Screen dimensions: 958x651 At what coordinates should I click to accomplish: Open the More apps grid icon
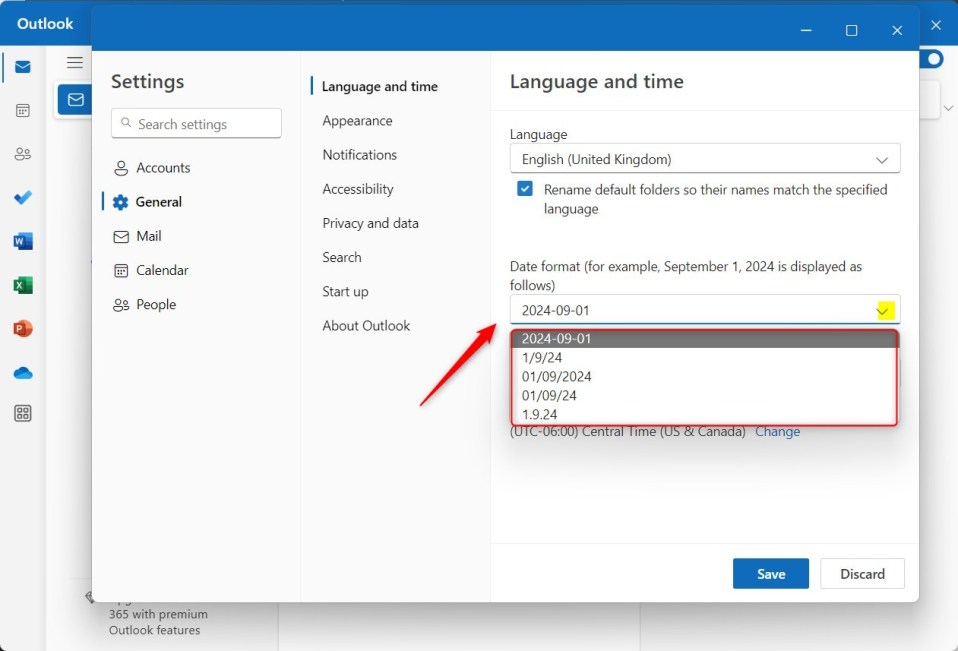click(22, 413)
